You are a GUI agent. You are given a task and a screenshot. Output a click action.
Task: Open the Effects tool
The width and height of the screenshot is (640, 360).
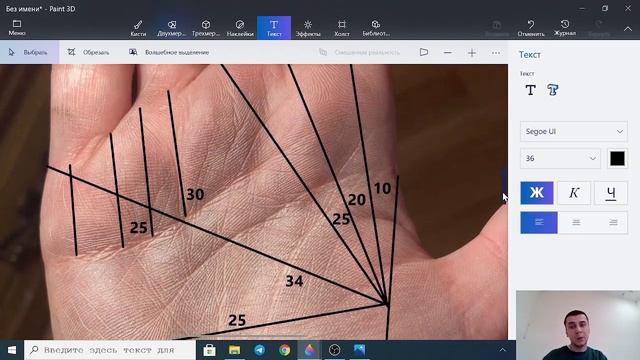click(x=308, y=28)
